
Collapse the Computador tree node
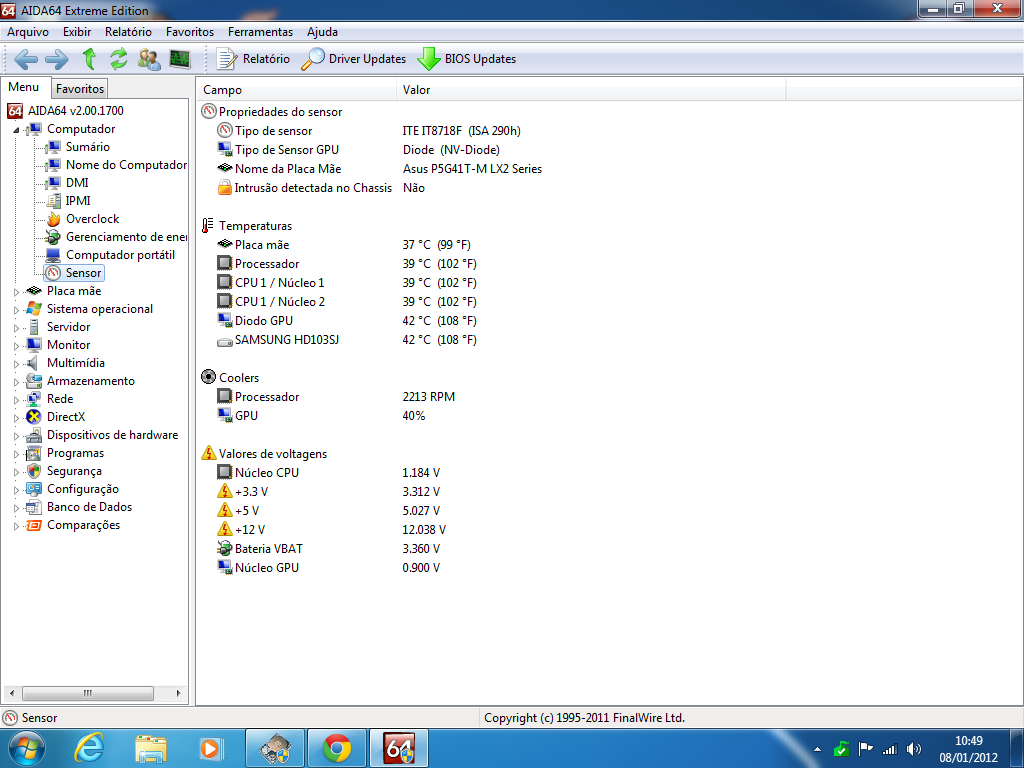[x=16, y=130]
